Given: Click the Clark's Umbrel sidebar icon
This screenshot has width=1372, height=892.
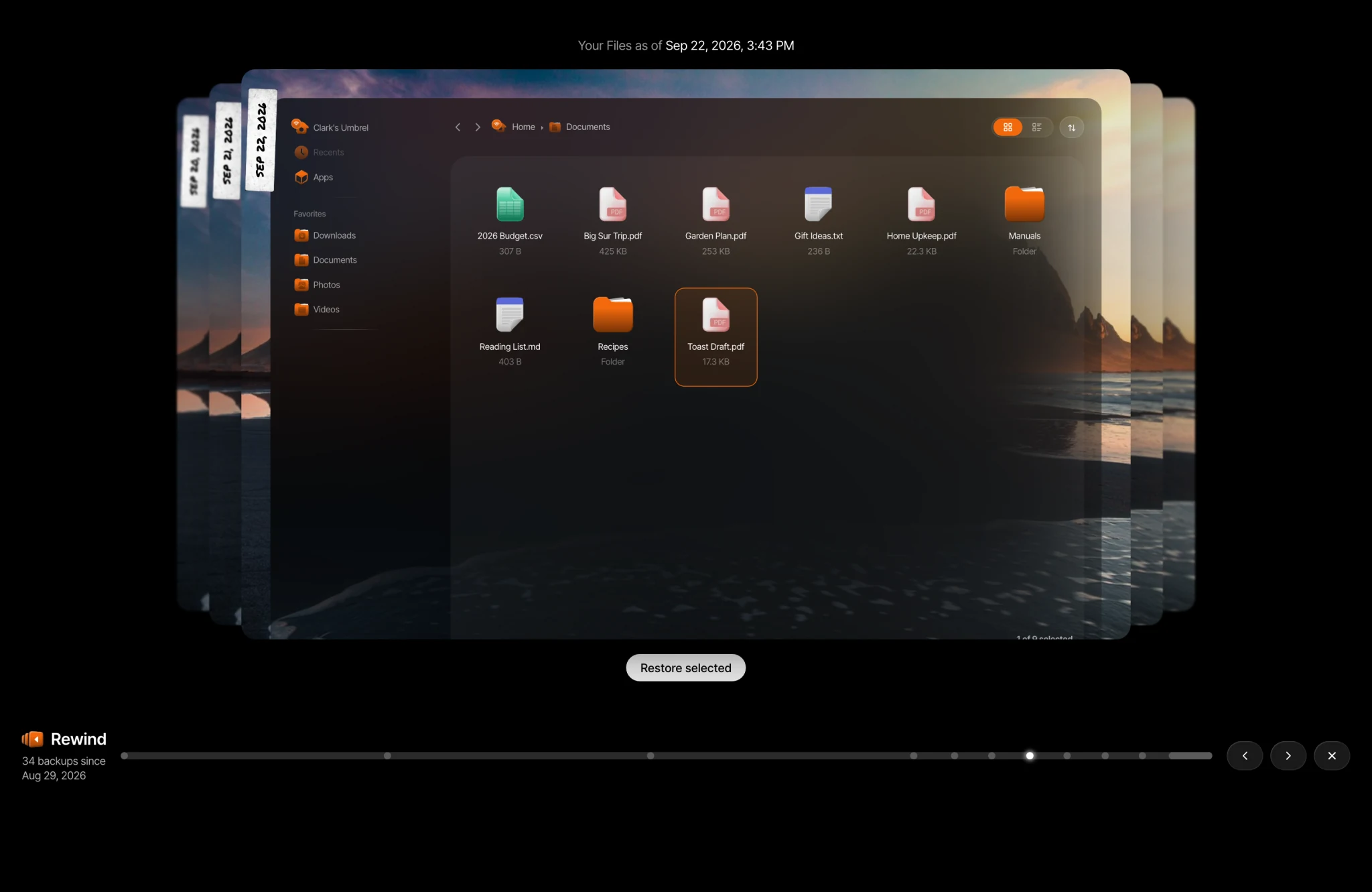Looking at the screenshot, I should point(299,126).
